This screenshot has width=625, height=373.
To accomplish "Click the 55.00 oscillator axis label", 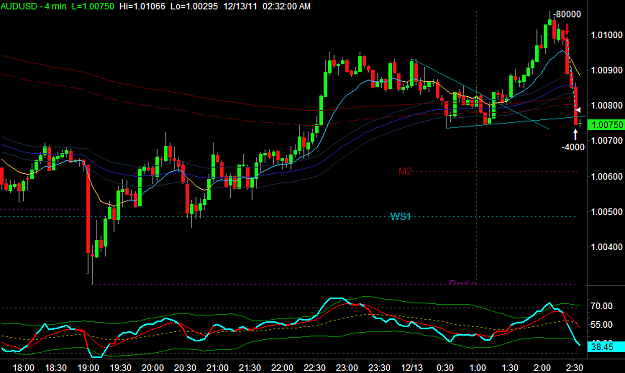I will (x=601, y=324).
